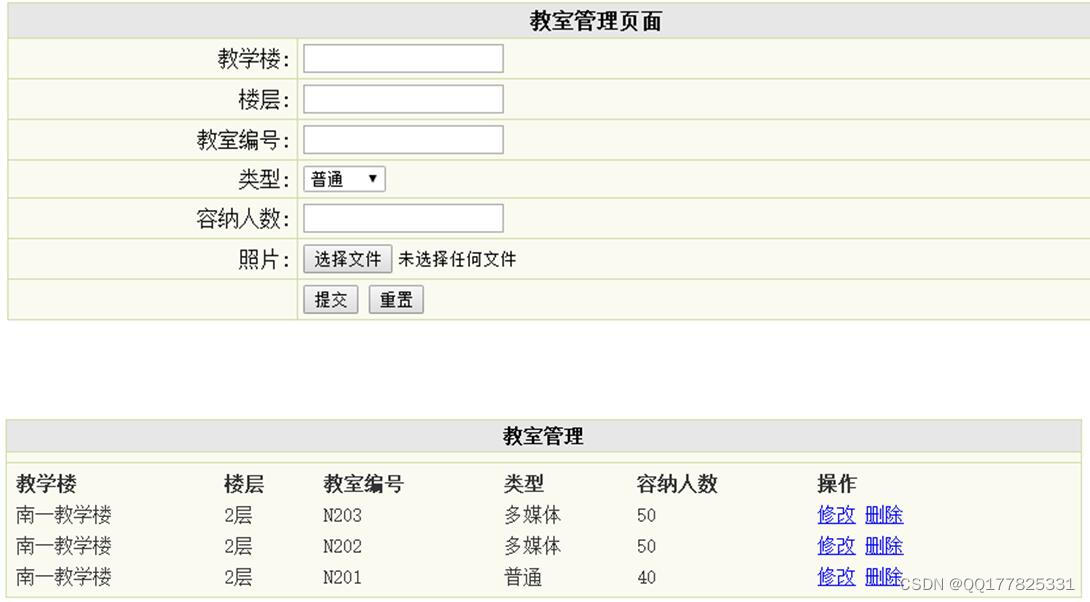
Task: Click the 操作 column header
Action: 837,484
